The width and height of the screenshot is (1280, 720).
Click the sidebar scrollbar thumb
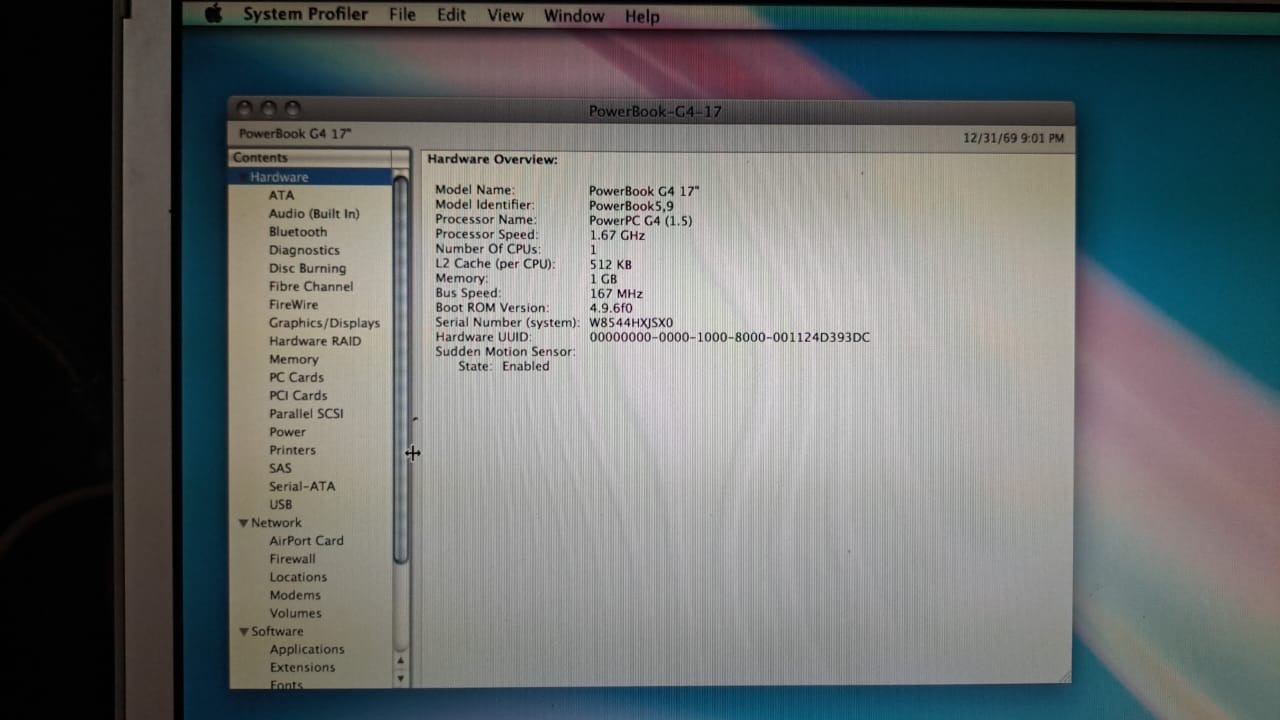[x=400, y=370]
